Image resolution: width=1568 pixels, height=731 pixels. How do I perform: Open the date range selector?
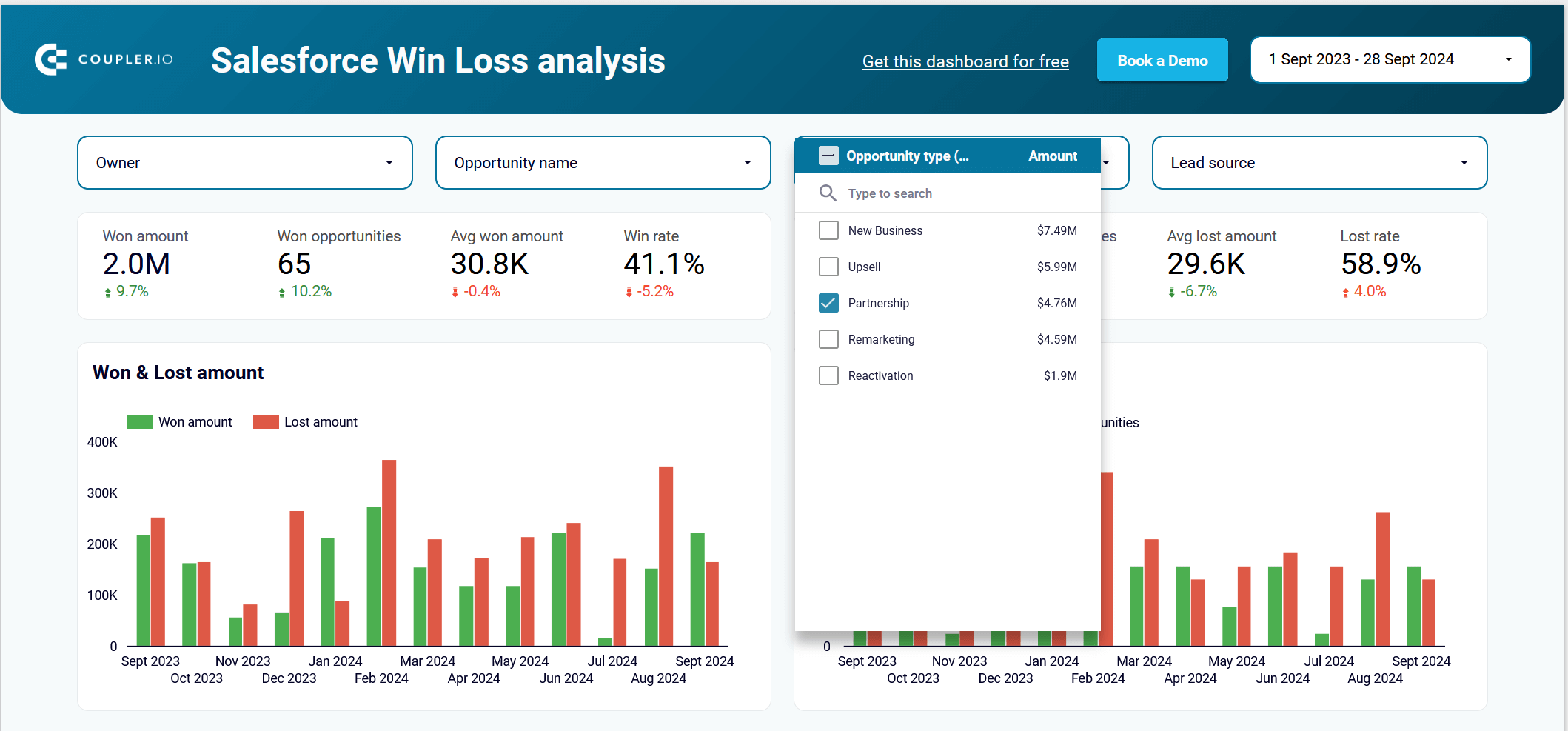point(1390,59)
